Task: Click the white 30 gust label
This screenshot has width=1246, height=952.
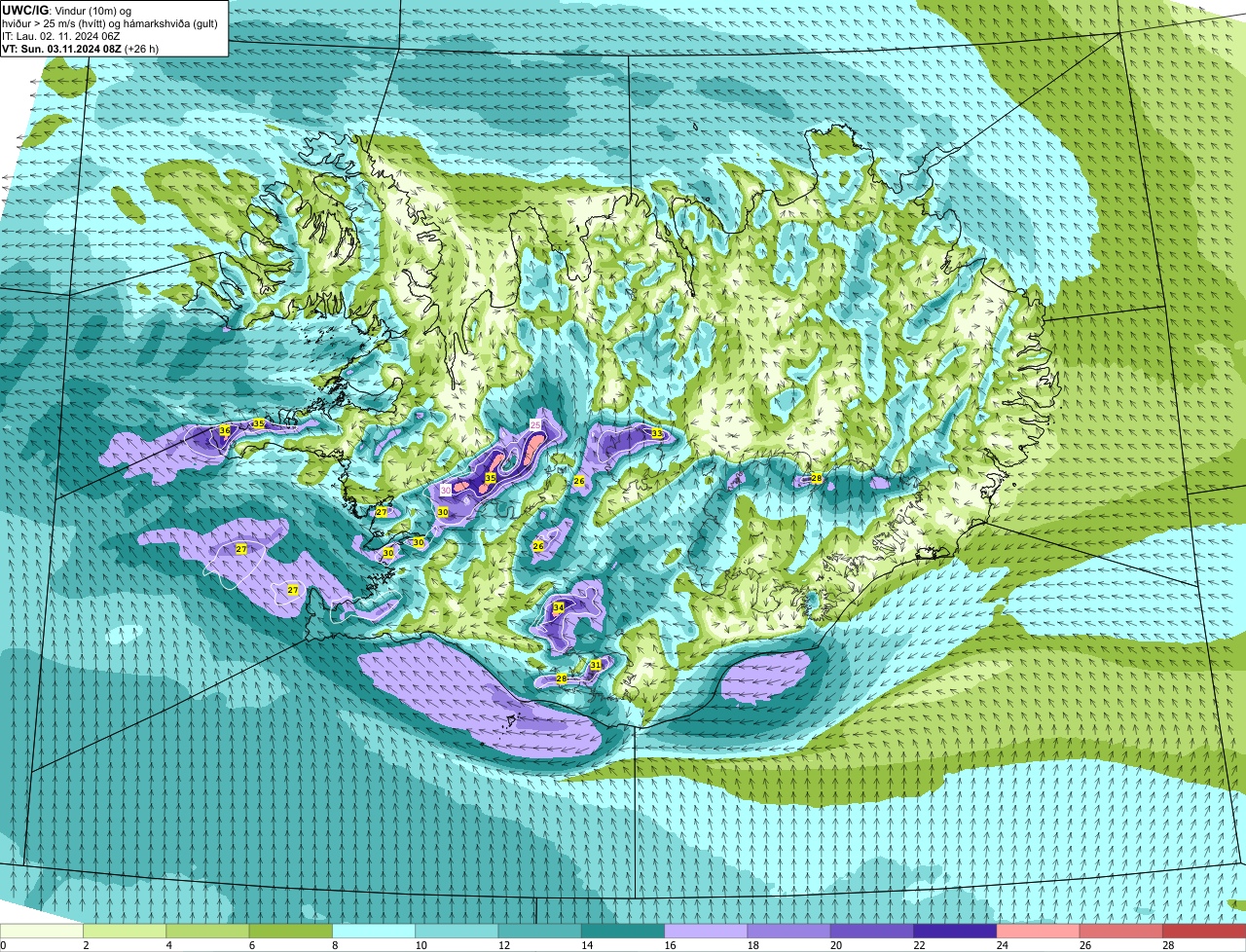Action: [446, 491]
